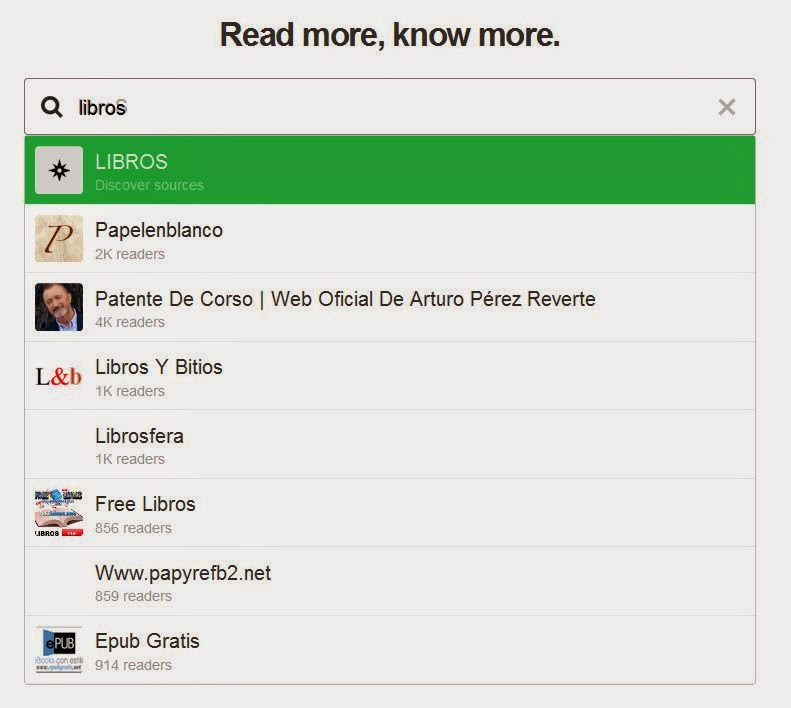The image size is (791, 708).
Task: Click the Read more, know more heading
Action: click(390, 35)
